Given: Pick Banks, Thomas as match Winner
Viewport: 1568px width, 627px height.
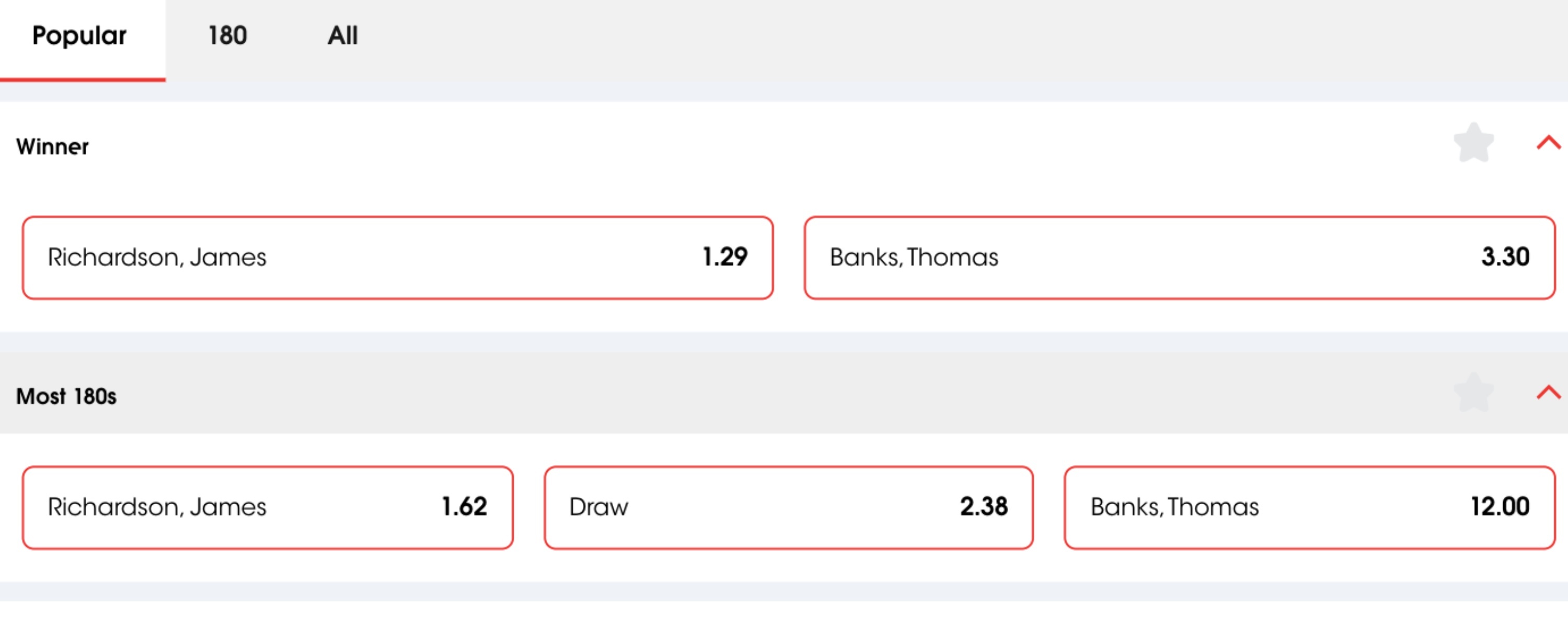Looking at the screenshot, I should click(x=1179, y=258).
